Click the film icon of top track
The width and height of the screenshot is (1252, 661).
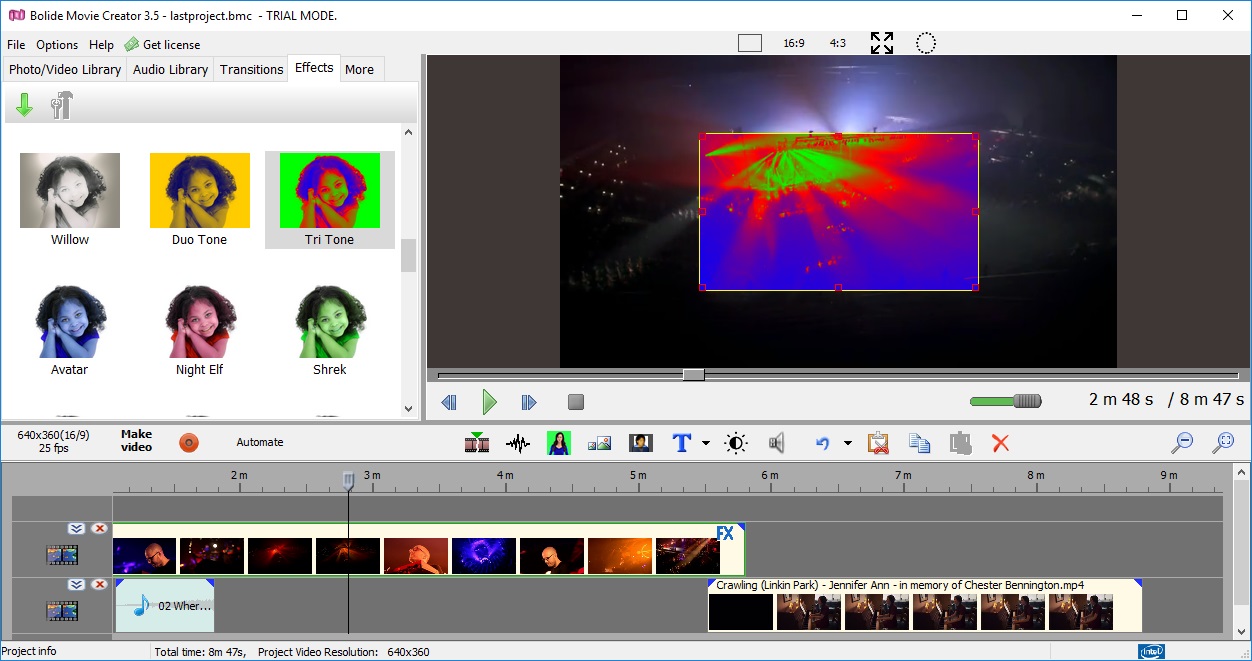[62, 555]
